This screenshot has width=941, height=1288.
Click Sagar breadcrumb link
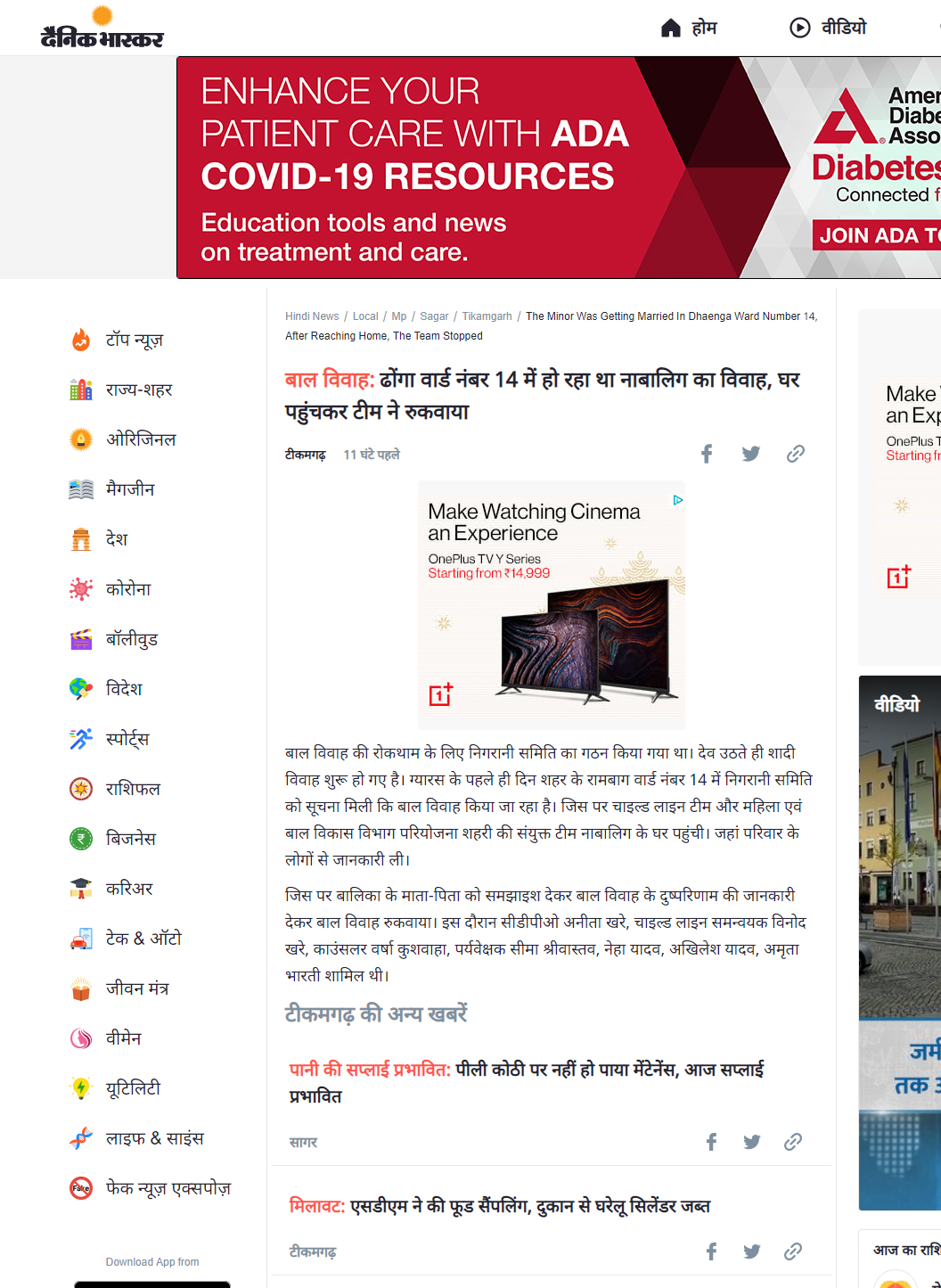[434, 316]
